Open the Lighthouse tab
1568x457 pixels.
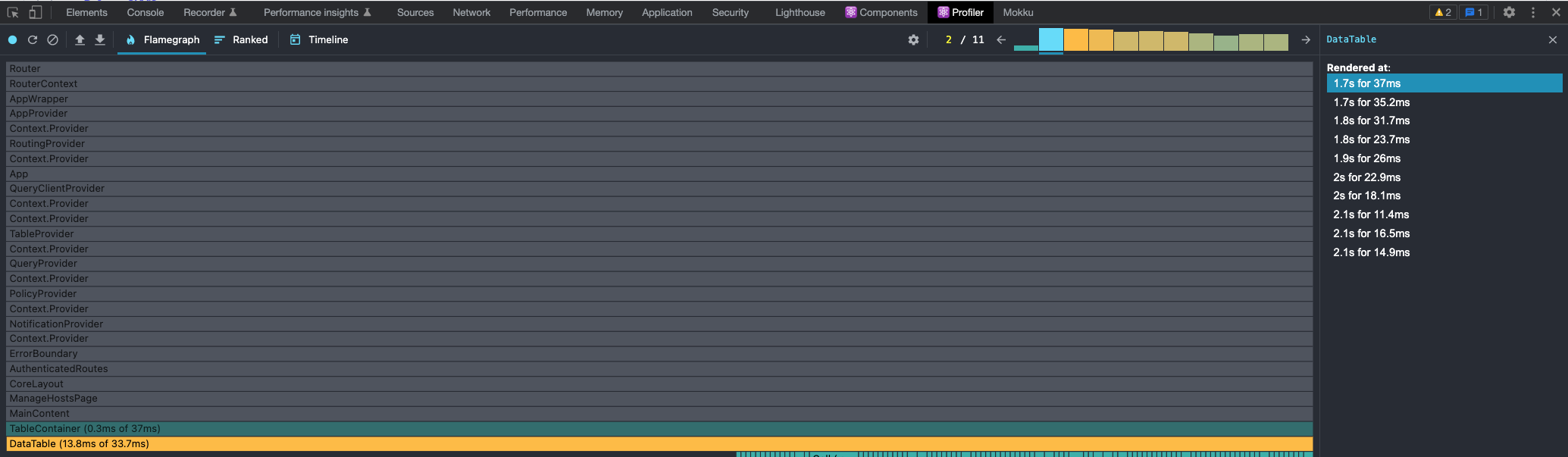point(800,12)
